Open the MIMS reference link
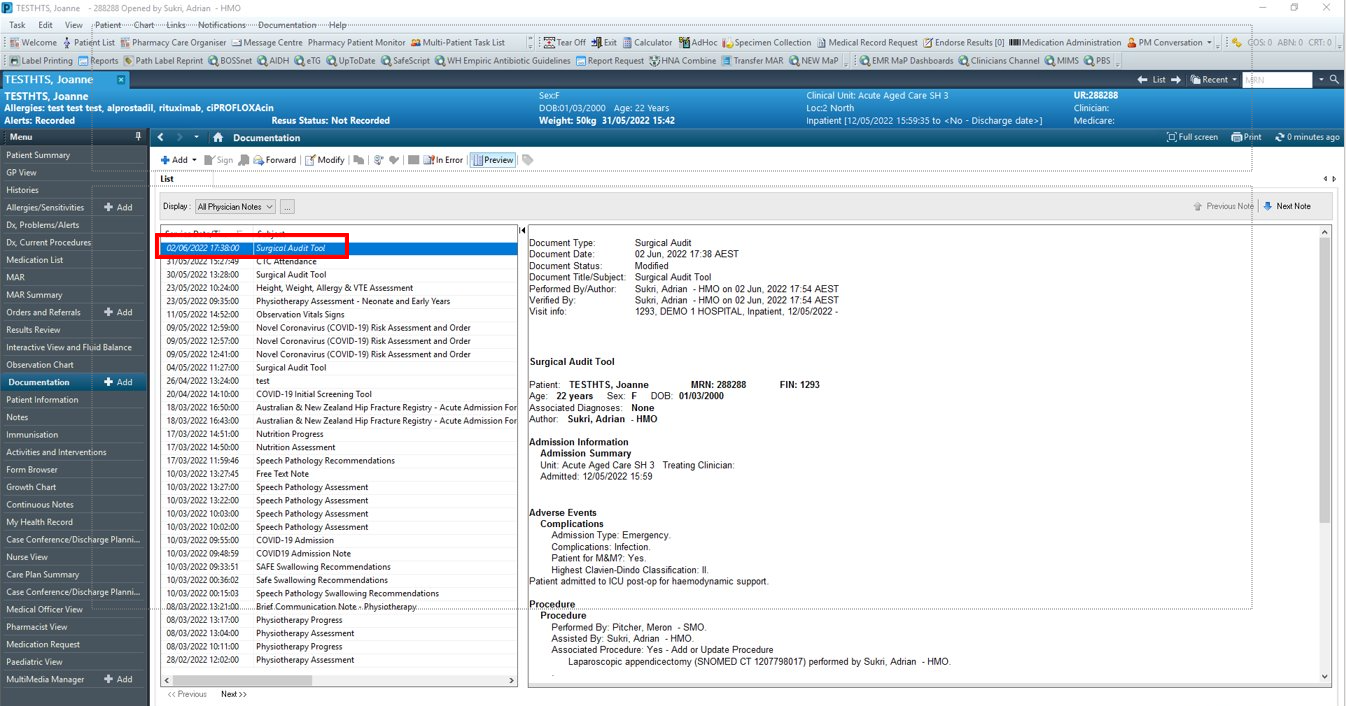The image size is (1346, 706). [1062, 61]
